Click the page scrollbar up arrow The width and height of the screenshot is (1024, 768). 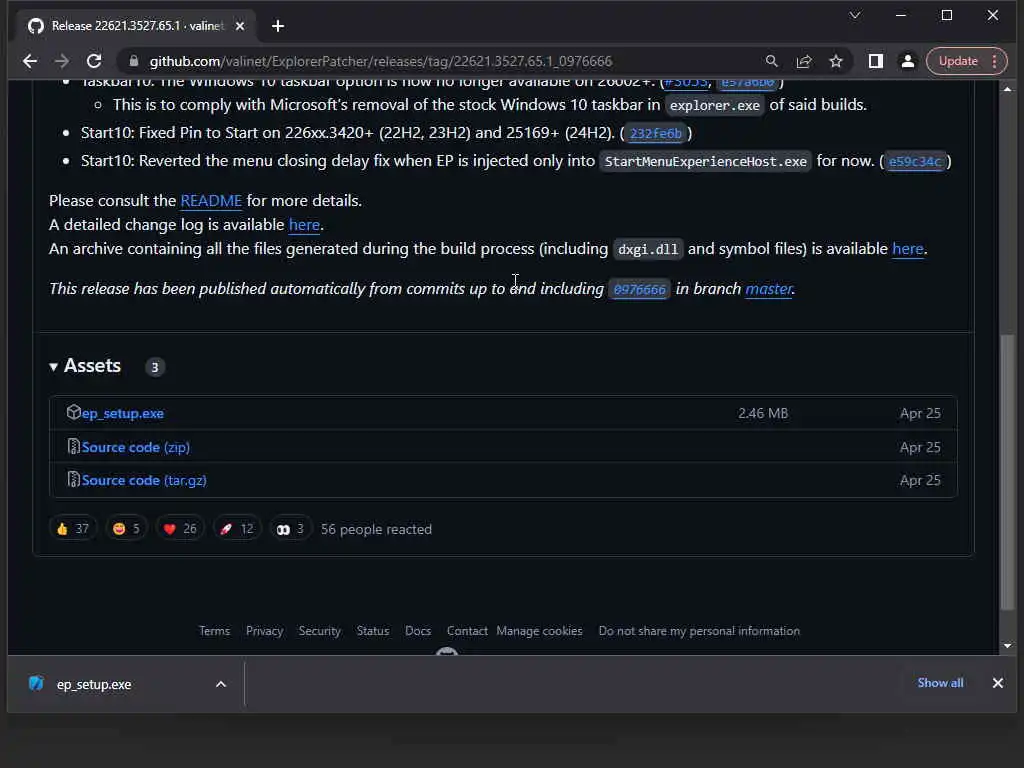coord(1007,89)
